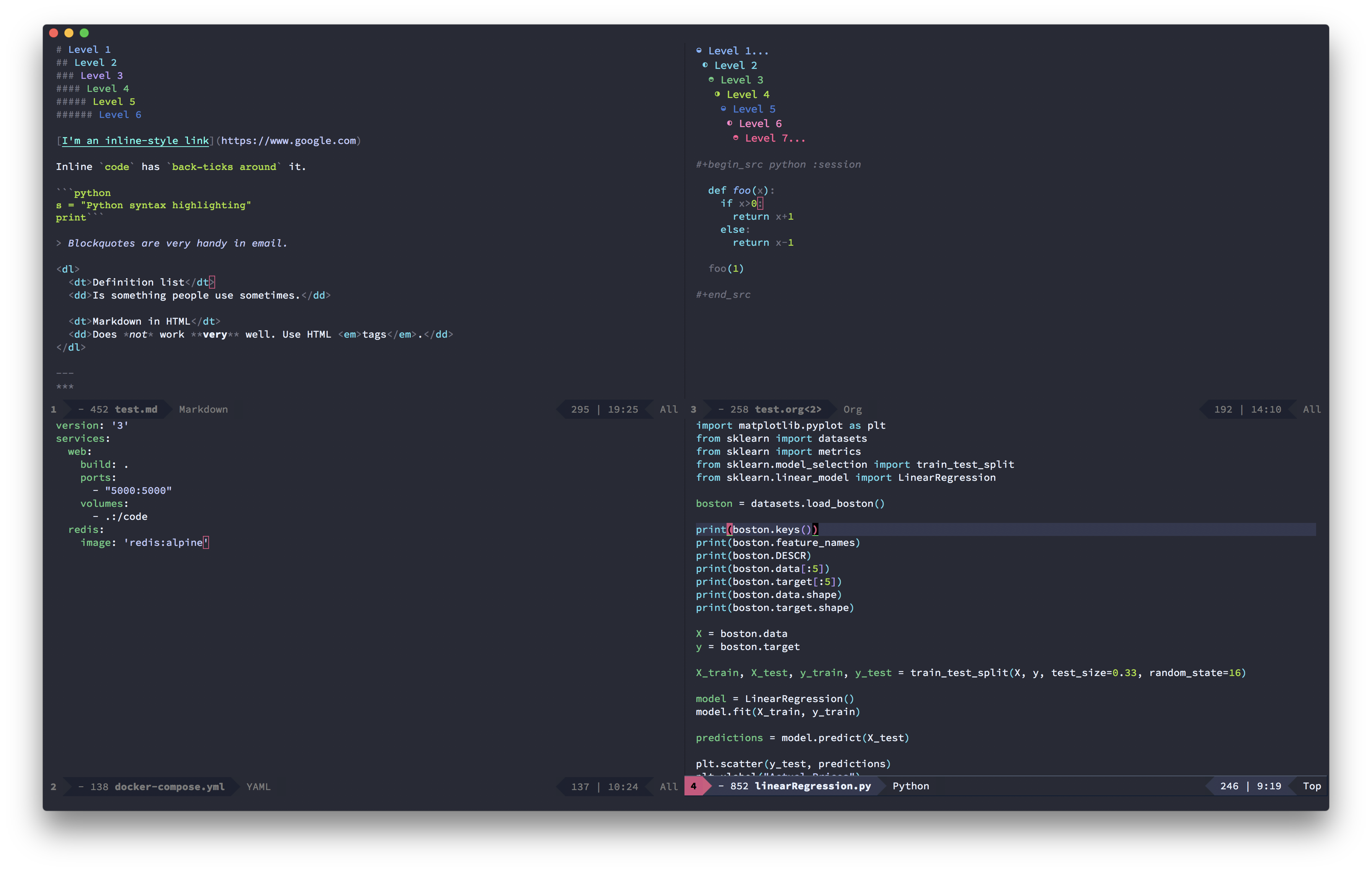Click the Level 2 org heading bullet
This screenshot has width=1372, height=872.
[x=706, y=65]
